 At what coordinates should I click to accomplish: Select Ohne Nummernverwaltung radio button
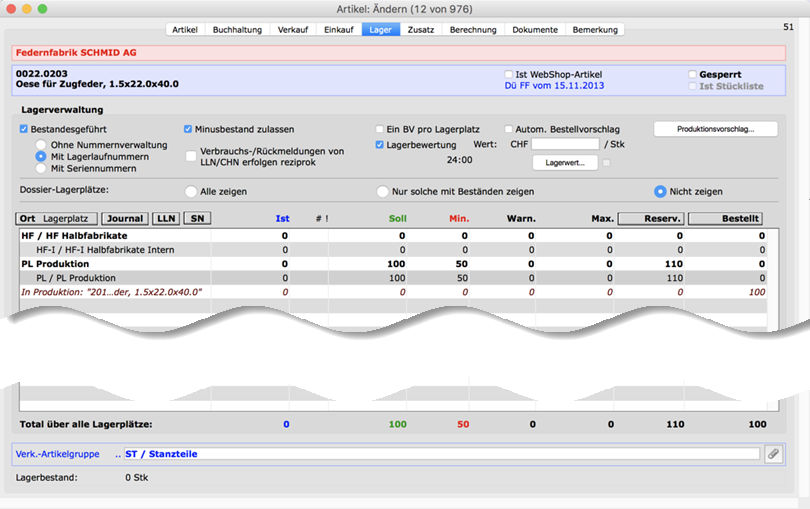click(x=41, y=145)
